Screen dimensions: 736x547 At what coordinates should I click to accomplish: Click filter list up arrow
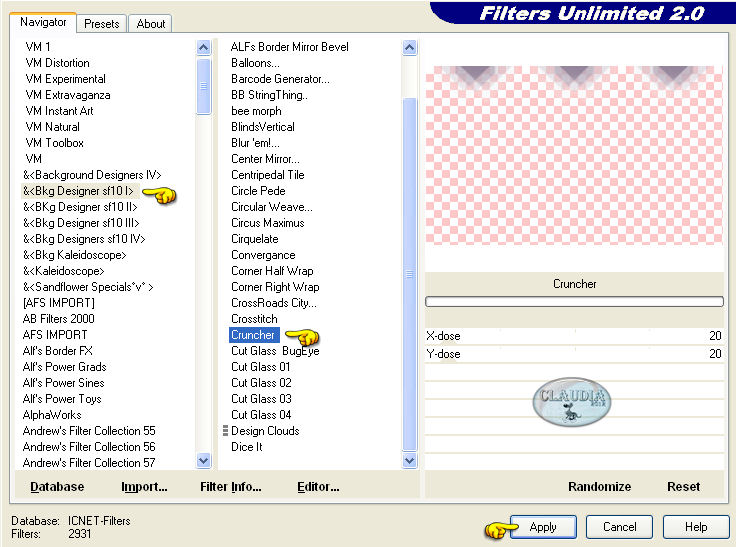coord(409,47)
